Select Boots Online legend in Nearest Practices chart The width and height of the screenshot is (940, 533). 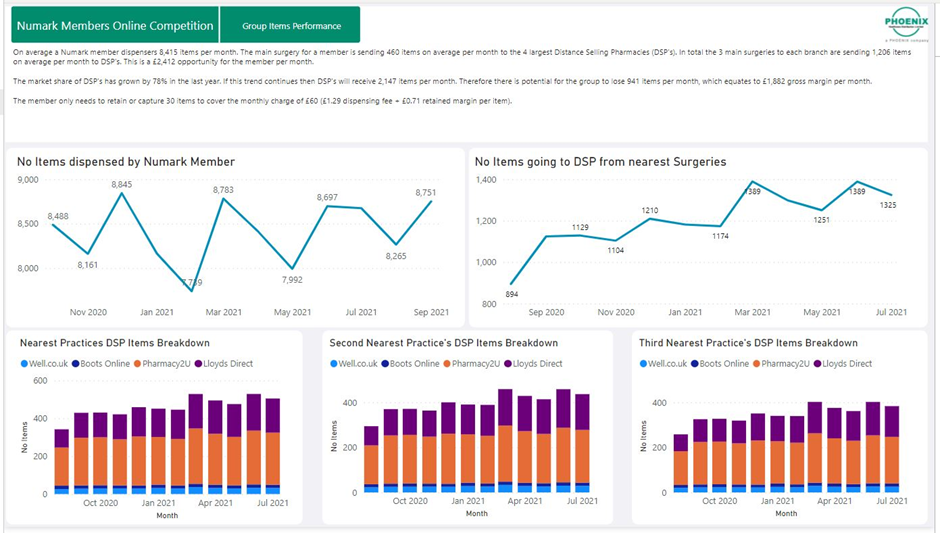pyautogui.click(x=101, y=363)
